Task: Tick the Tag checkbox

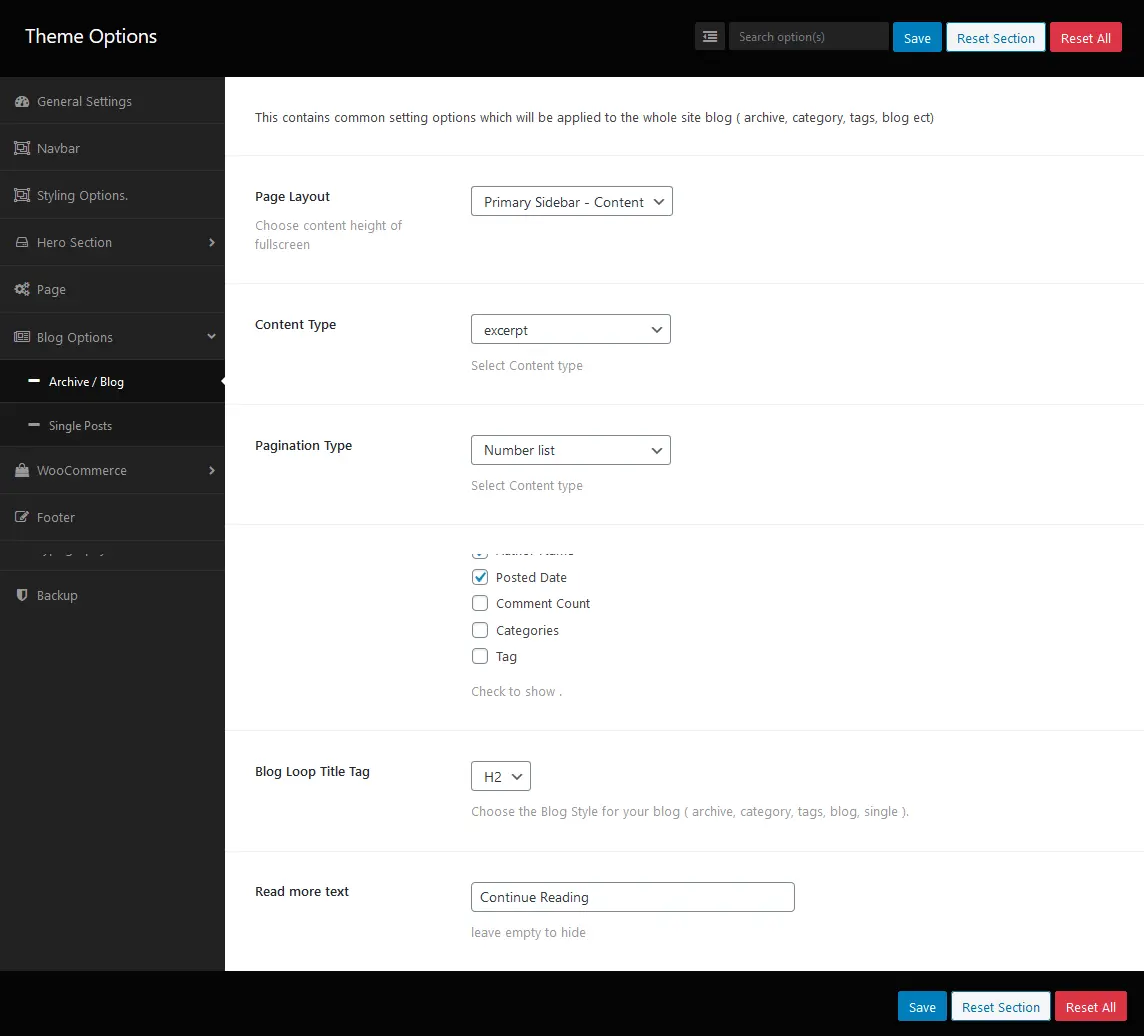Action: pos(479,656)
